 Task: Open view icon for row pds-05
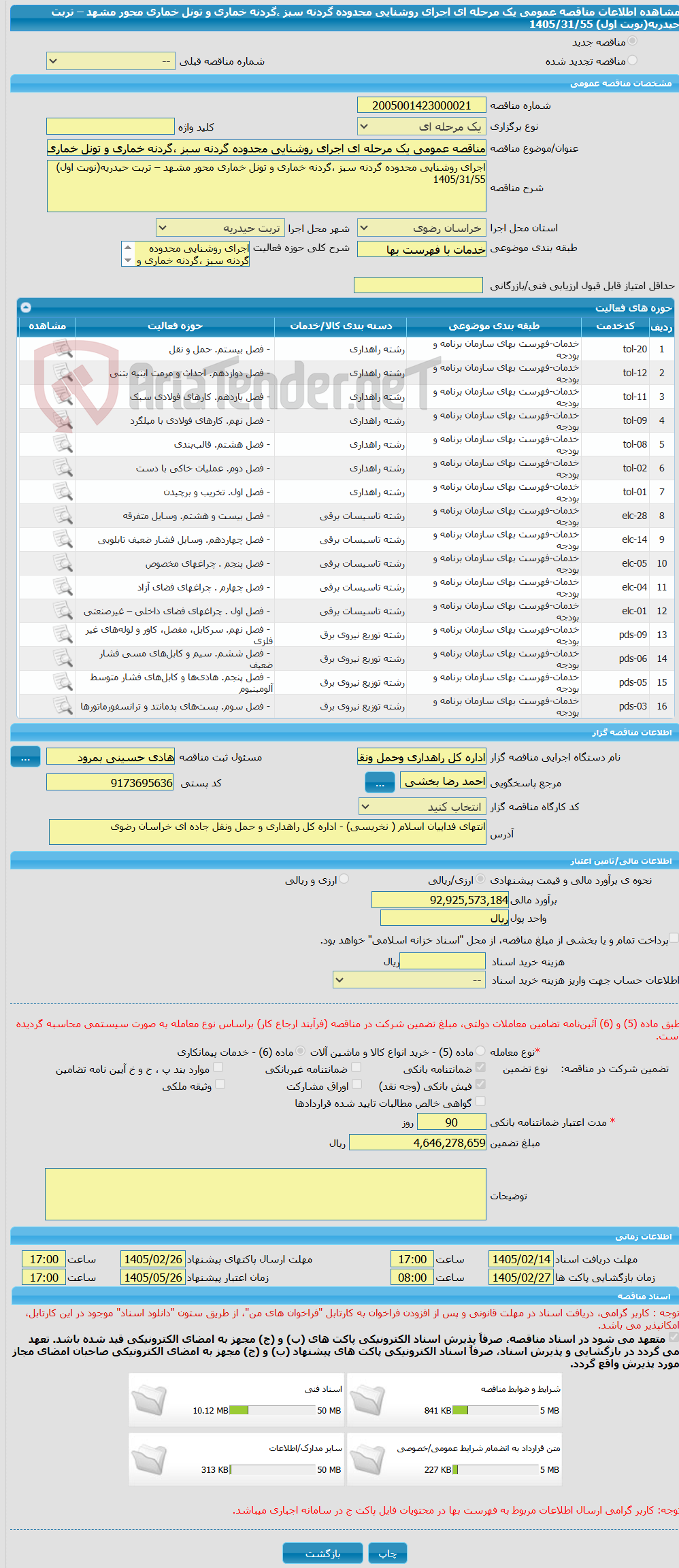tap(63, 682)
